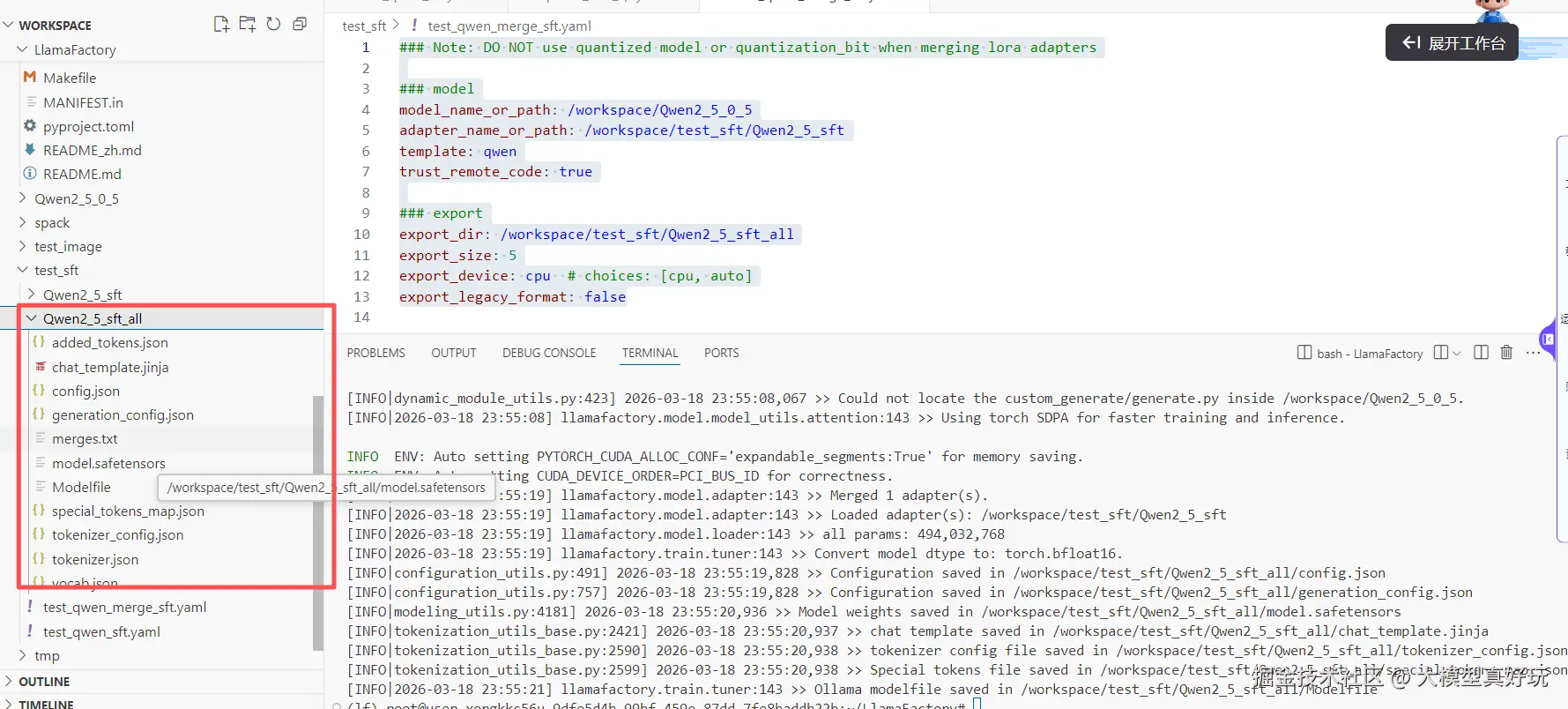1568x709 pixels.
Task: Click the purple assistant side icon
Action: tap(1548, 339)
